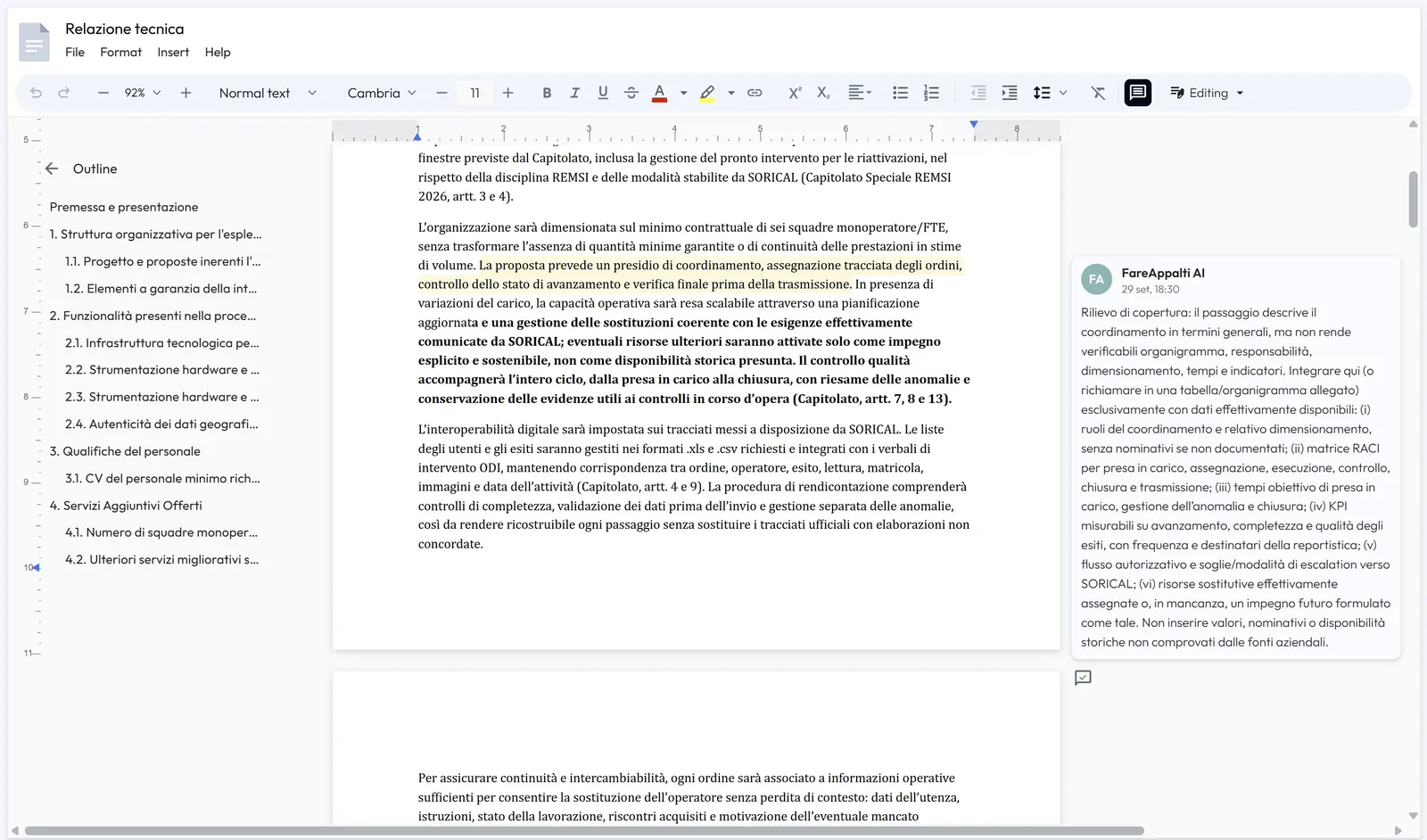
Task: Click the Undo arrow icon
Action: pos(36,93)
